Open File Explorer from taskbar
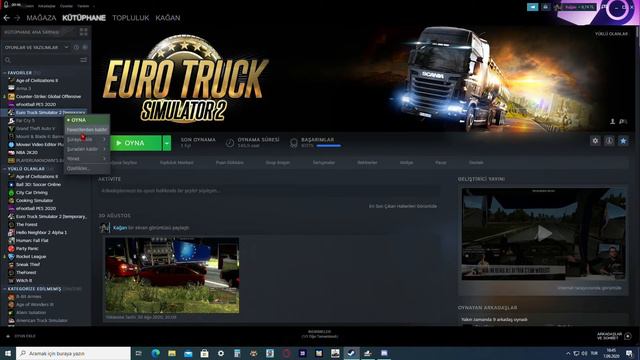This screenshot has width=640, height=360. tap(172, 353)
